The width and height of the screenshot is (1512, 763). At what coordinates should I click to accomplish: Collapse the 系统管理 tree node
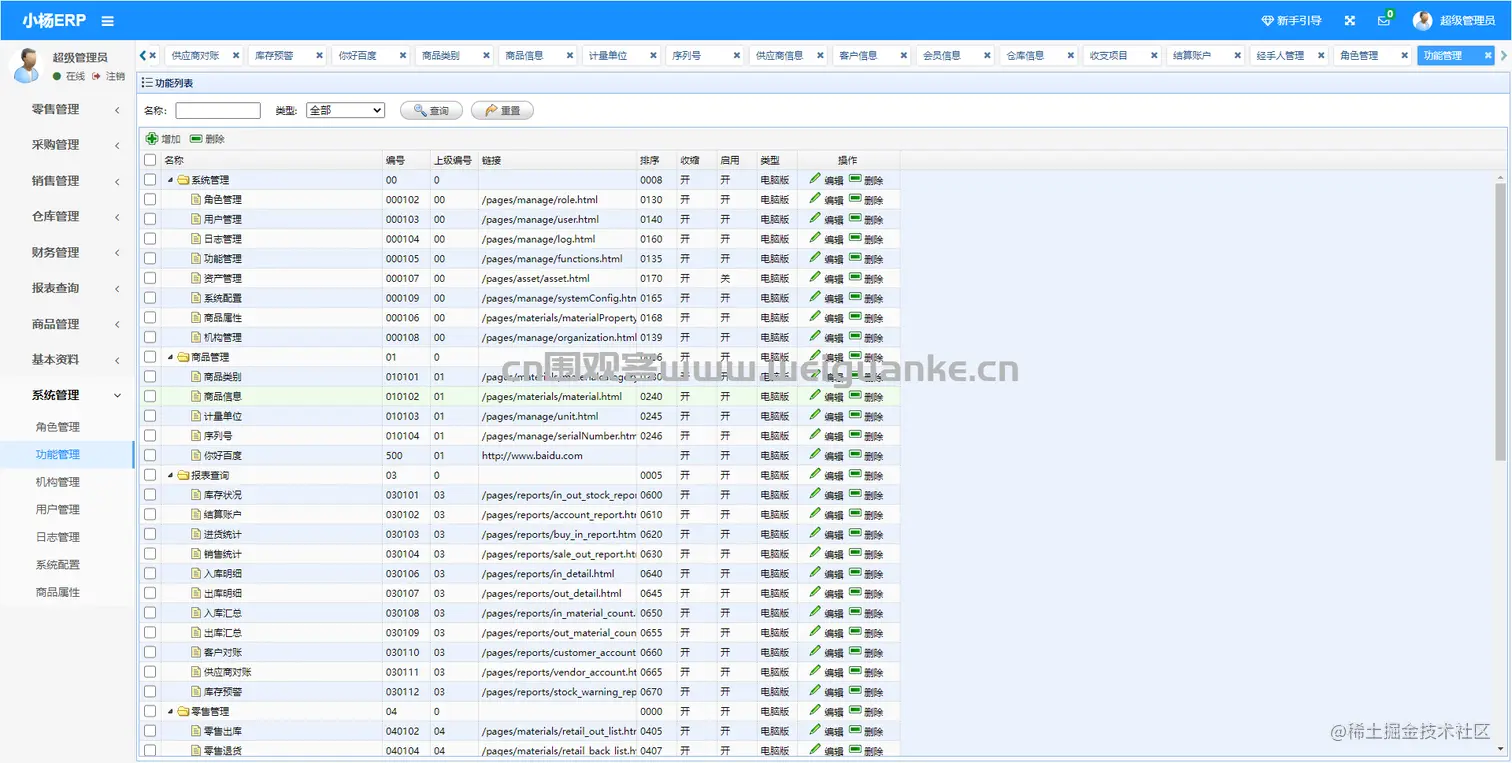[170, 180]
